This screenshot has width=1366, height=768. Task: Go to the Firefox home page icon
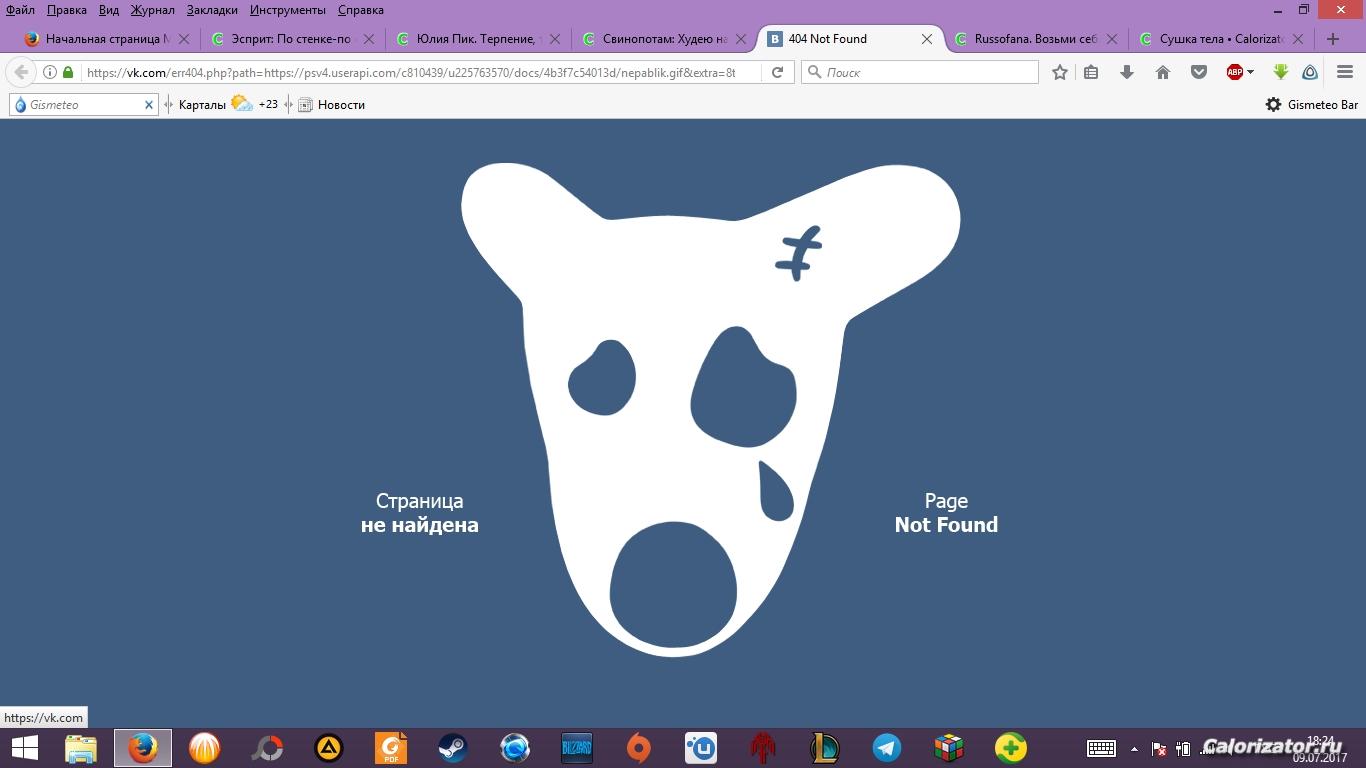coord(1162,72)
